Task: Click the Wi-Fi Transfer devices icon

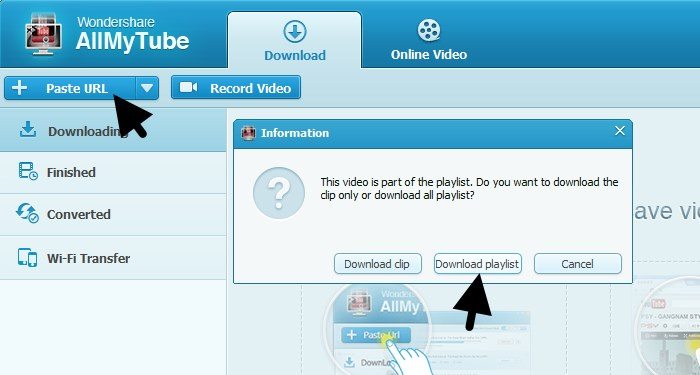Action: 28,258
